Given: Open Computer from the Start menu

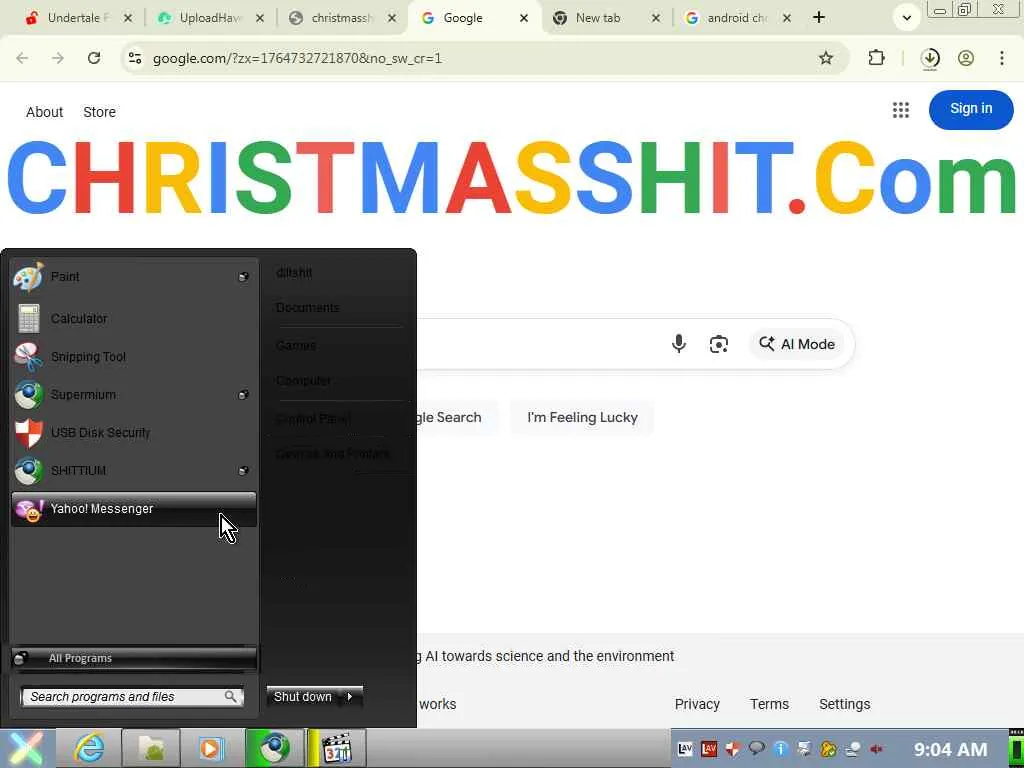Looking at the screenshot, I should [x=303, y=381].
